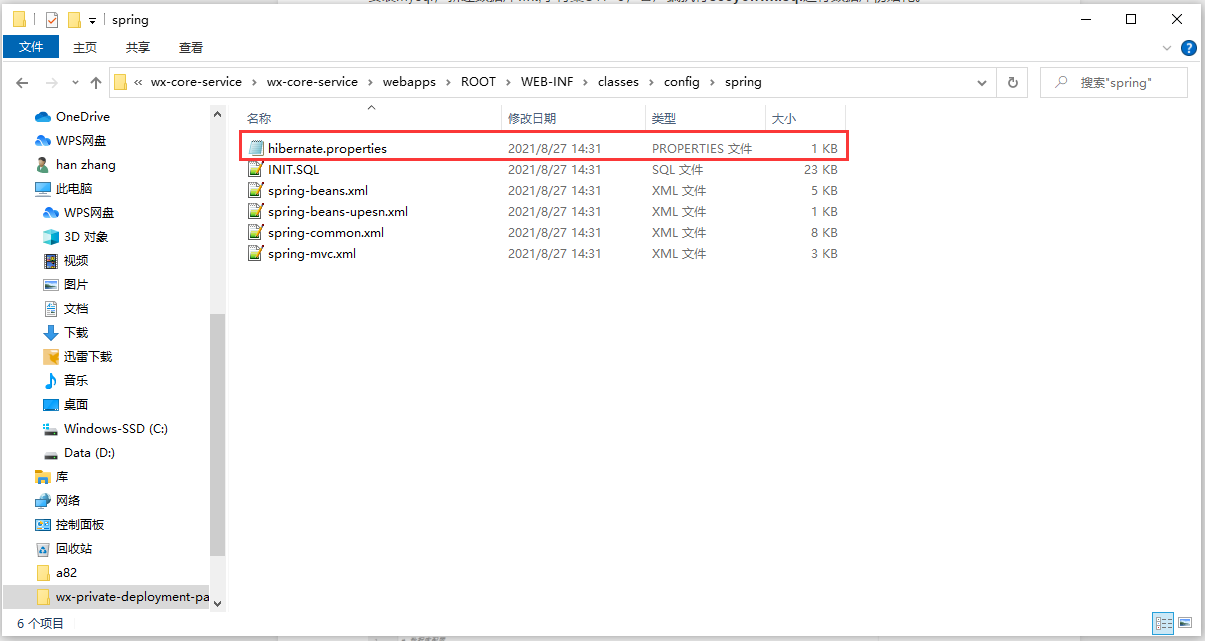Open the 文件 menu tab
Viewport: 1205px width, 641px height.
(x=31, y=47)
